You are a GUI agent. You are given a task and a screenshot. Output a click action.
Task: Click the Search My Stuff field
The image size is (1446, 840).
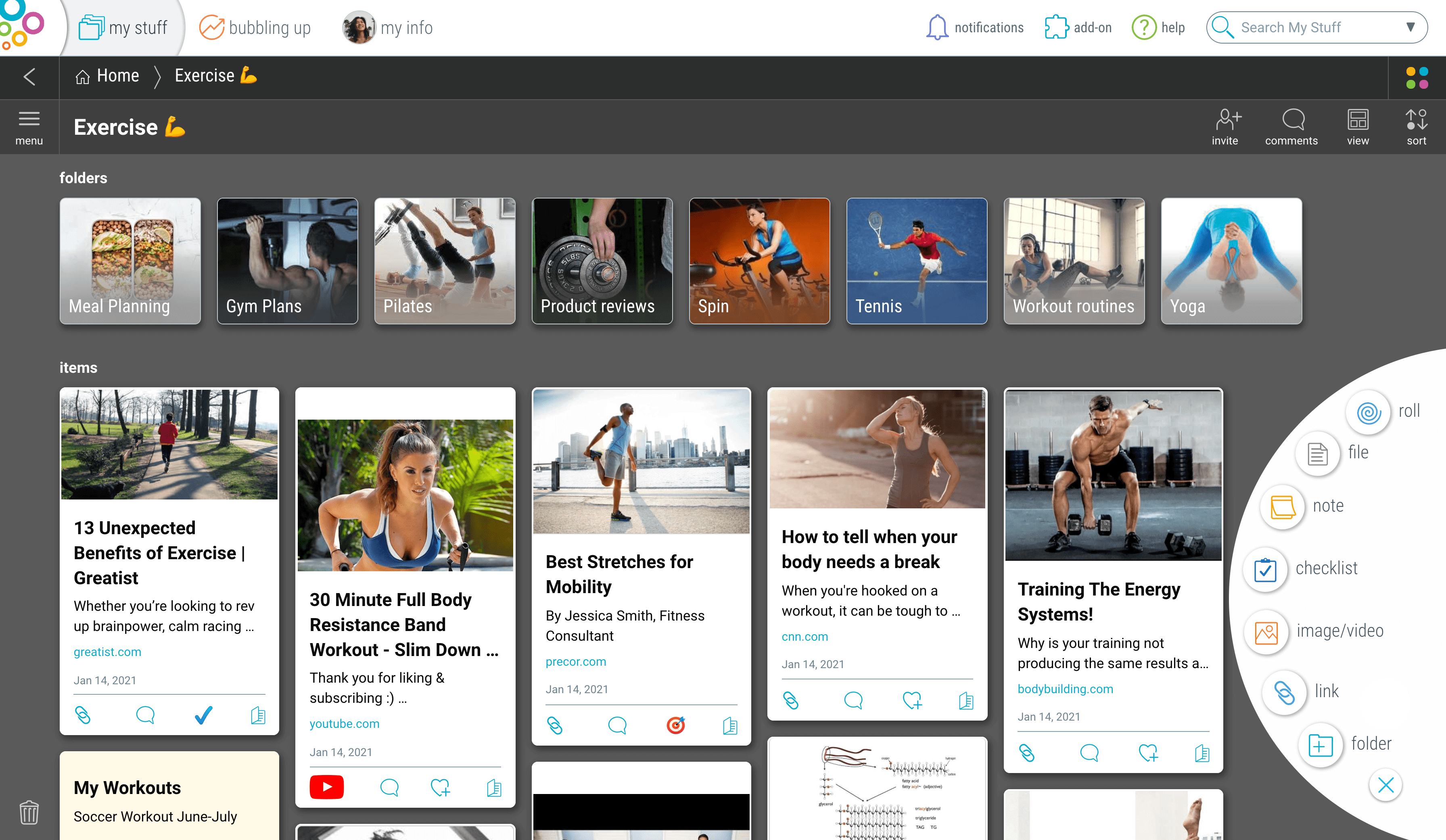tap(1316, 27)
